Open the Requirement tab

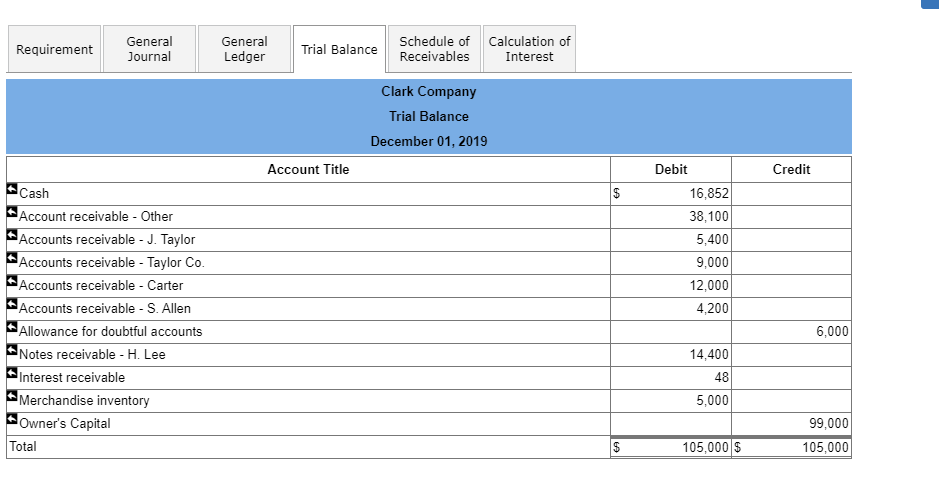coord(54,49)
